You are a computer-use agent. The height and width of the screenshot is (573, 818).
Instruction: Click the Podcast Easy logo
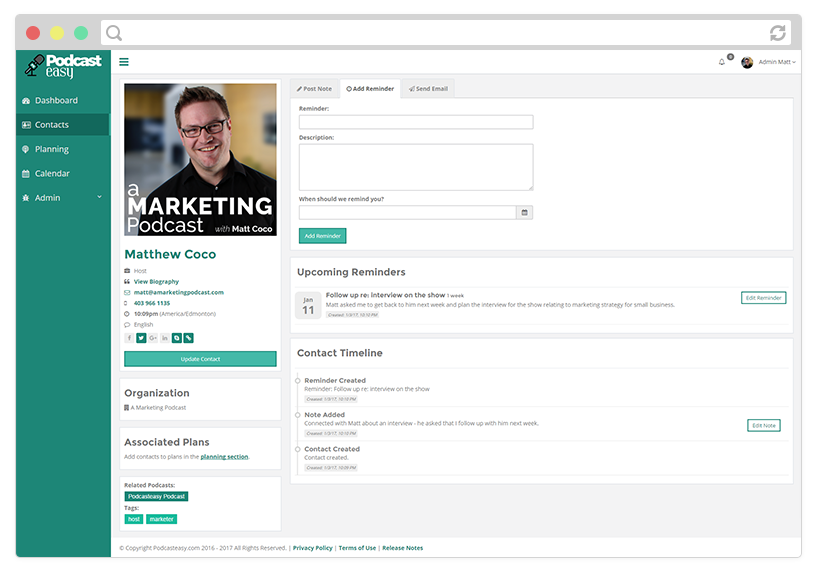click(63, 66)
